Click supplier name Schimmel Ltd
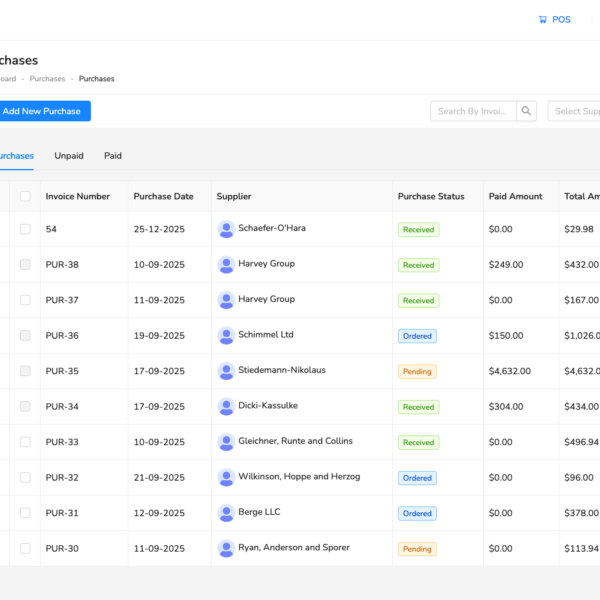600x600 pixels. 266,334
